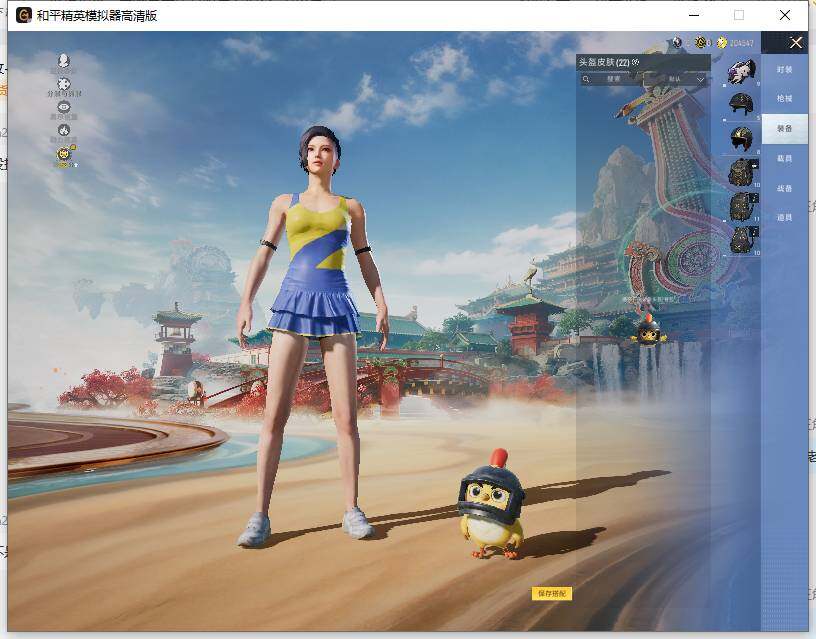The width and height of the screenshot is (816, 639).
Task: Toggle the eye visibility icon in left sidebar
Action: pyautogui.click(x=64, y=108)
